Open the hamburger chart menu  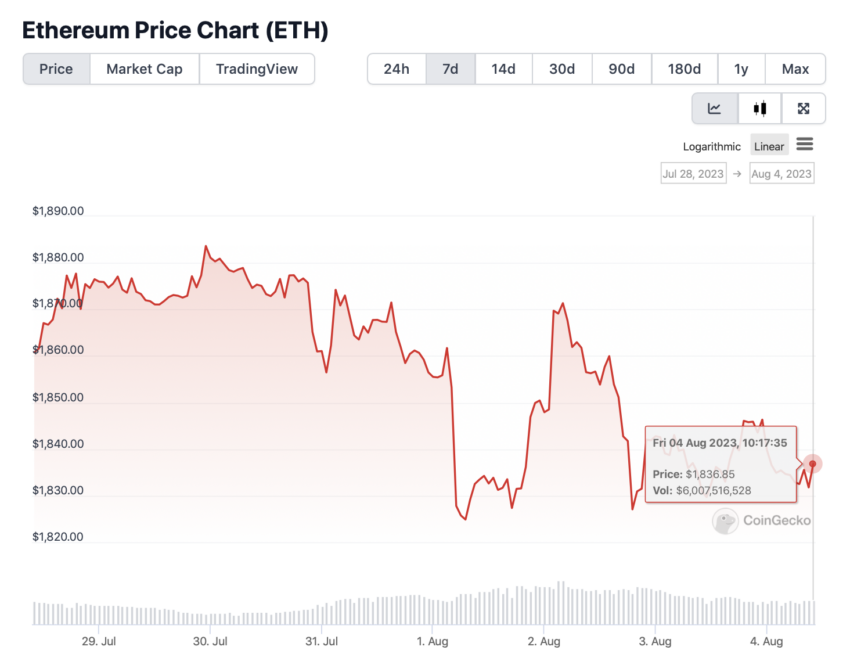[804, 145]
